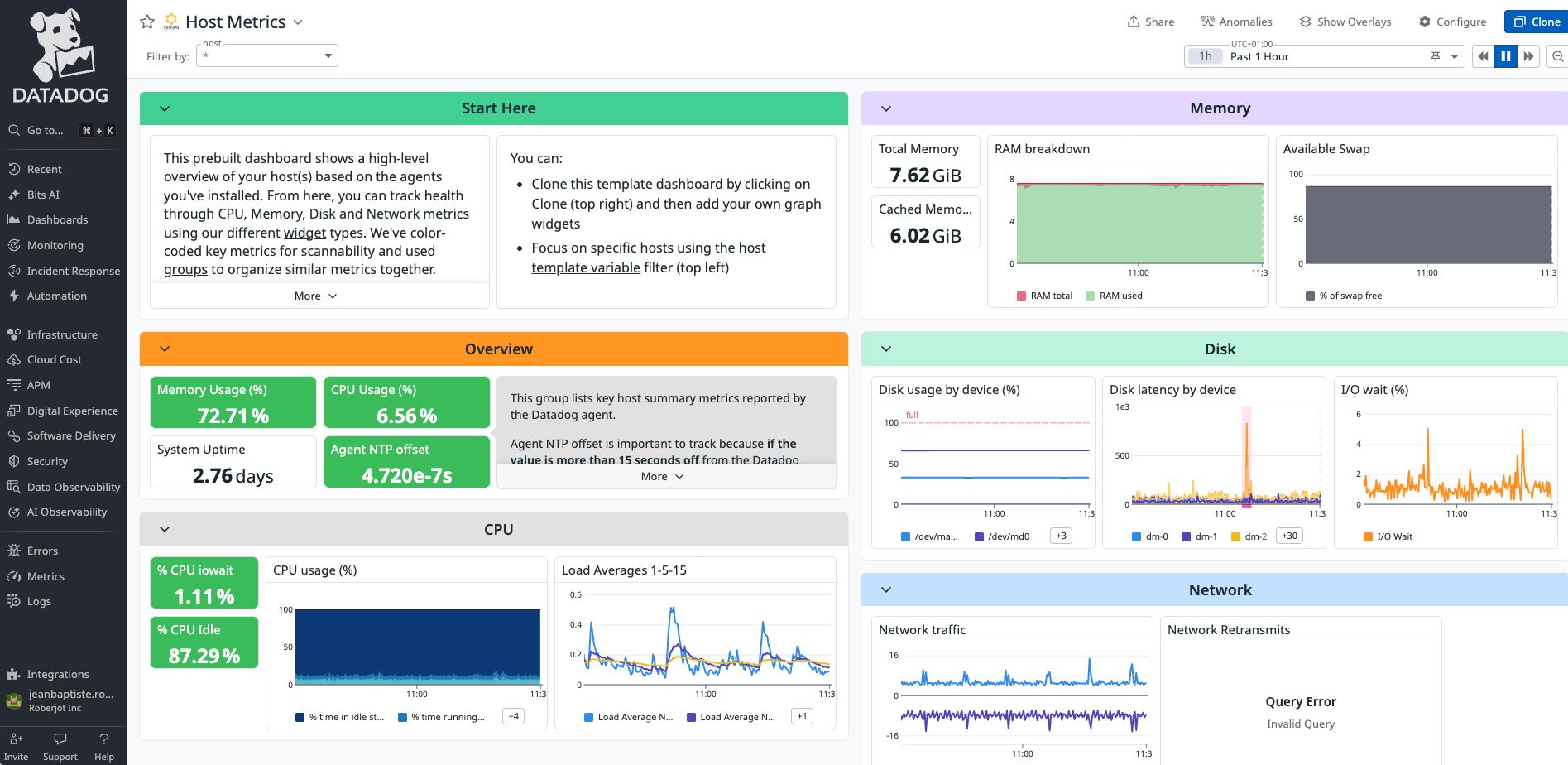Click the zoom out magnifier icon
The height and width of the screenshot is (765, 1568).
click(x=1558, y=56)
